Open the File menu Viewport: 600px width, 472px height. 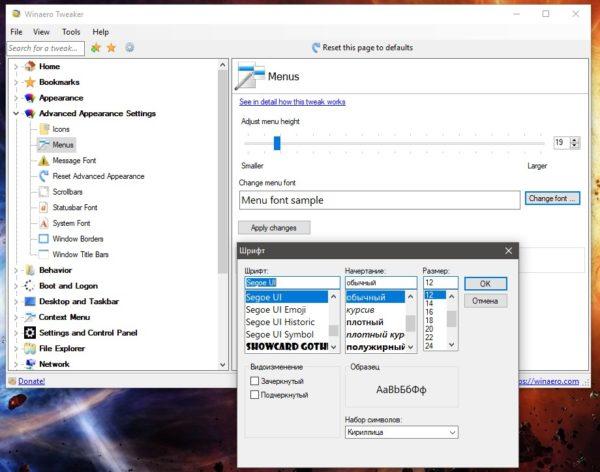coord(16,32)
